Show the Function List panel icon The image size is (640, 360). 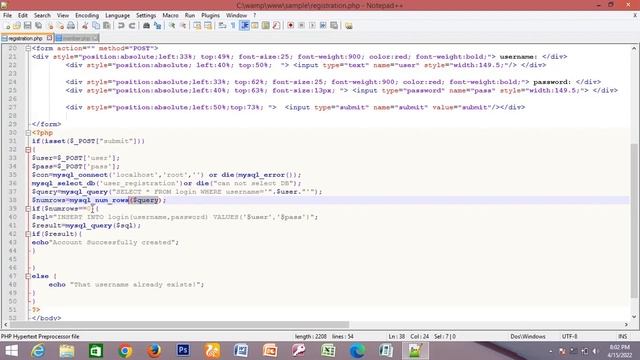point(276,26)
